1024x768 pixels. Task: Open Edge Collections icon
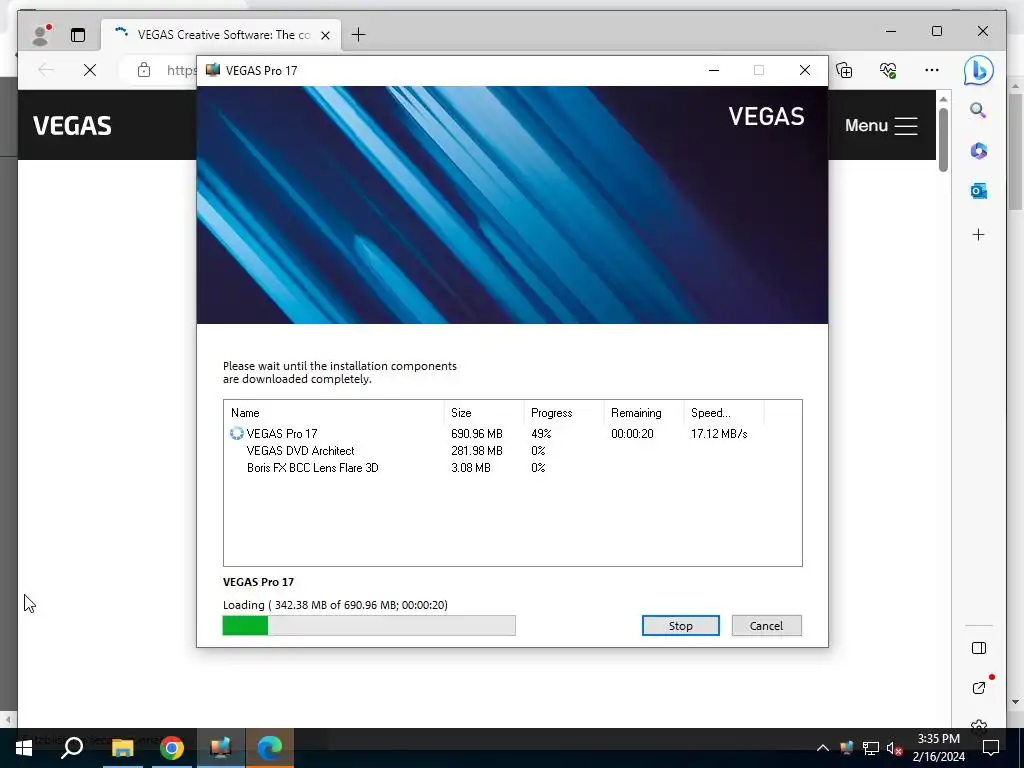pos(844,70)
